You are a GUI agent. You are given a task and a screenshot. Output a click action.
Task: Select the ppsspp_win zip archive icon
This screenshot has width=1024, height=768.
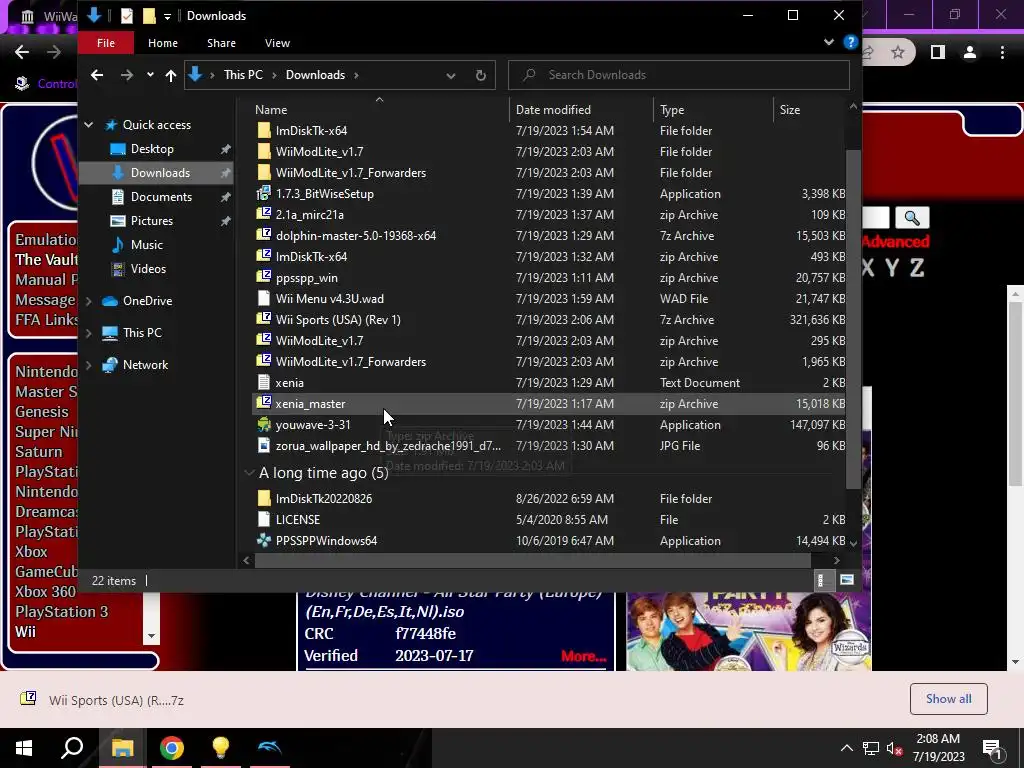(x=263, y=277)
